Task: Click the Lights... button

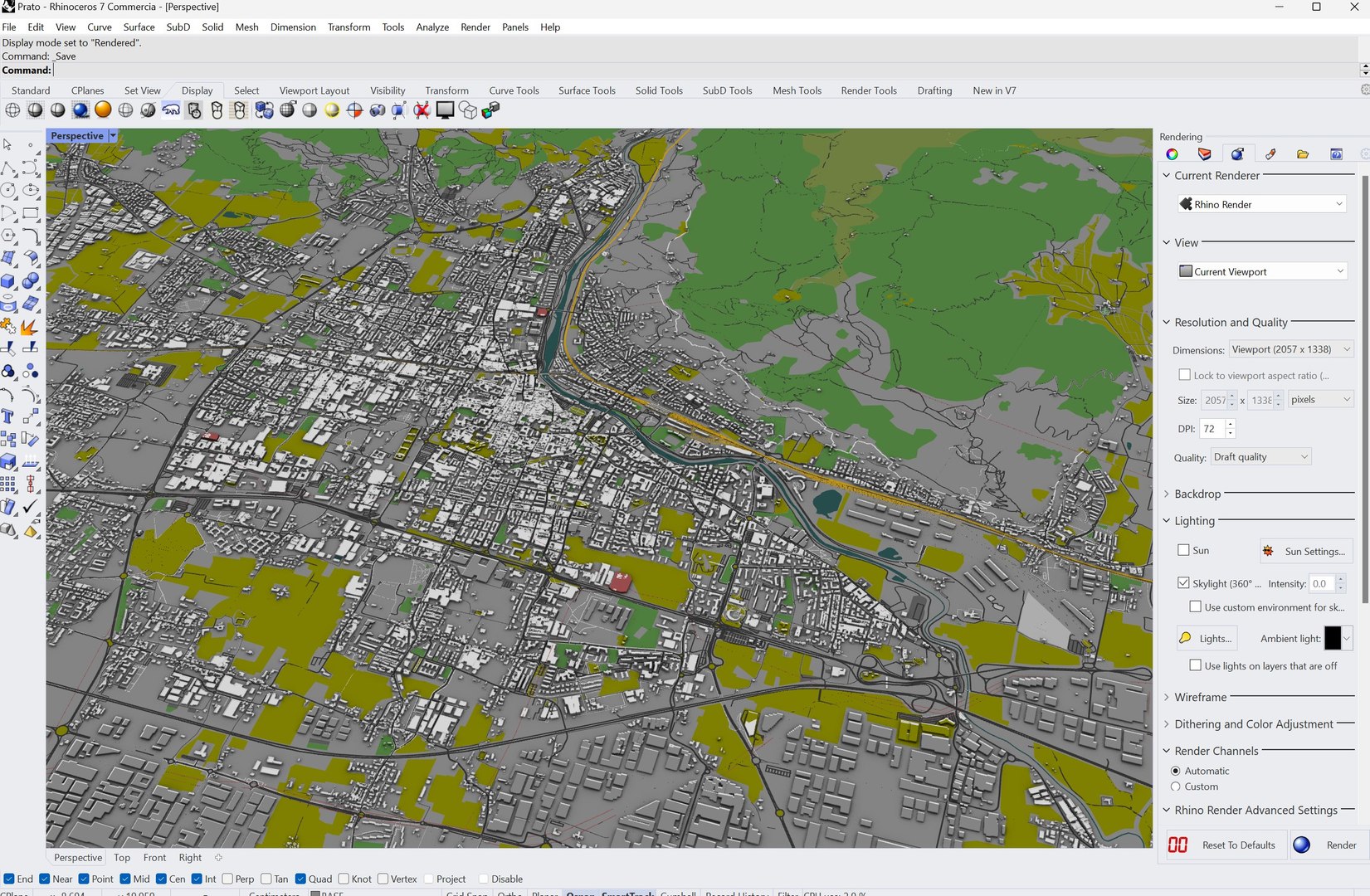Action: [x=1207, y=638]
